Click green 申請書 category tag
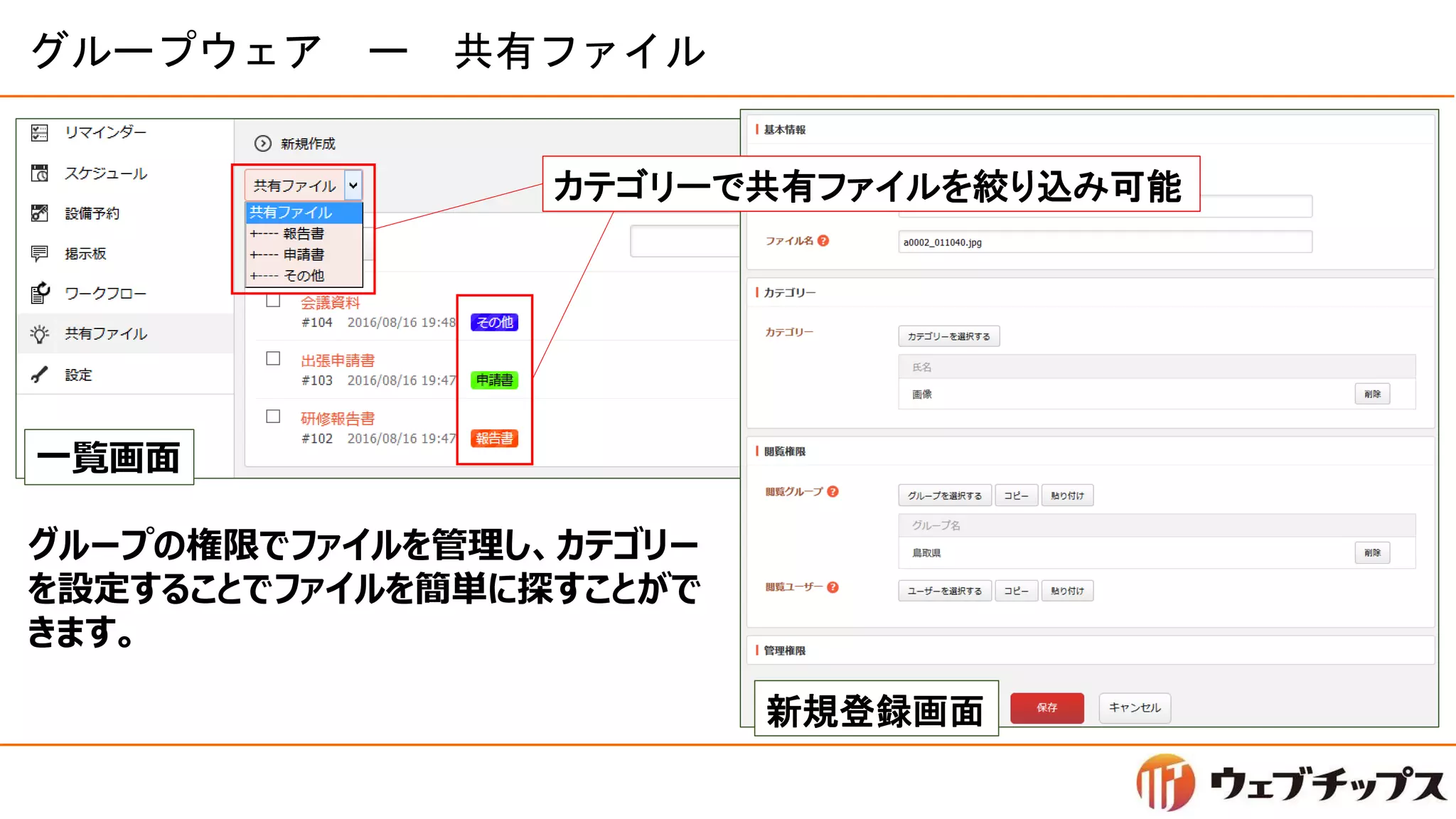1456x819 pixels. (x=494, y=380)
